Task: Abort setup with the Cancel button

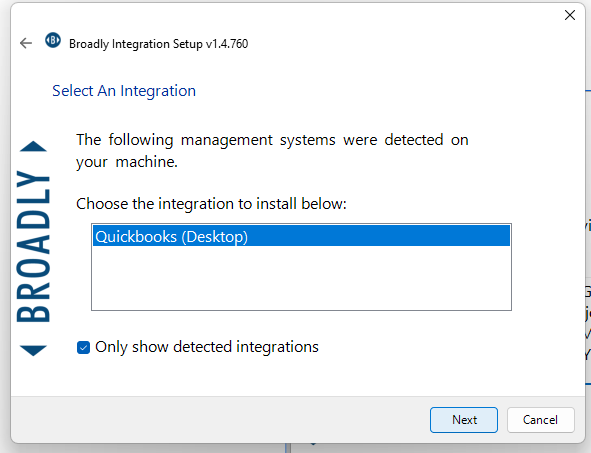Action: [540, 420]
